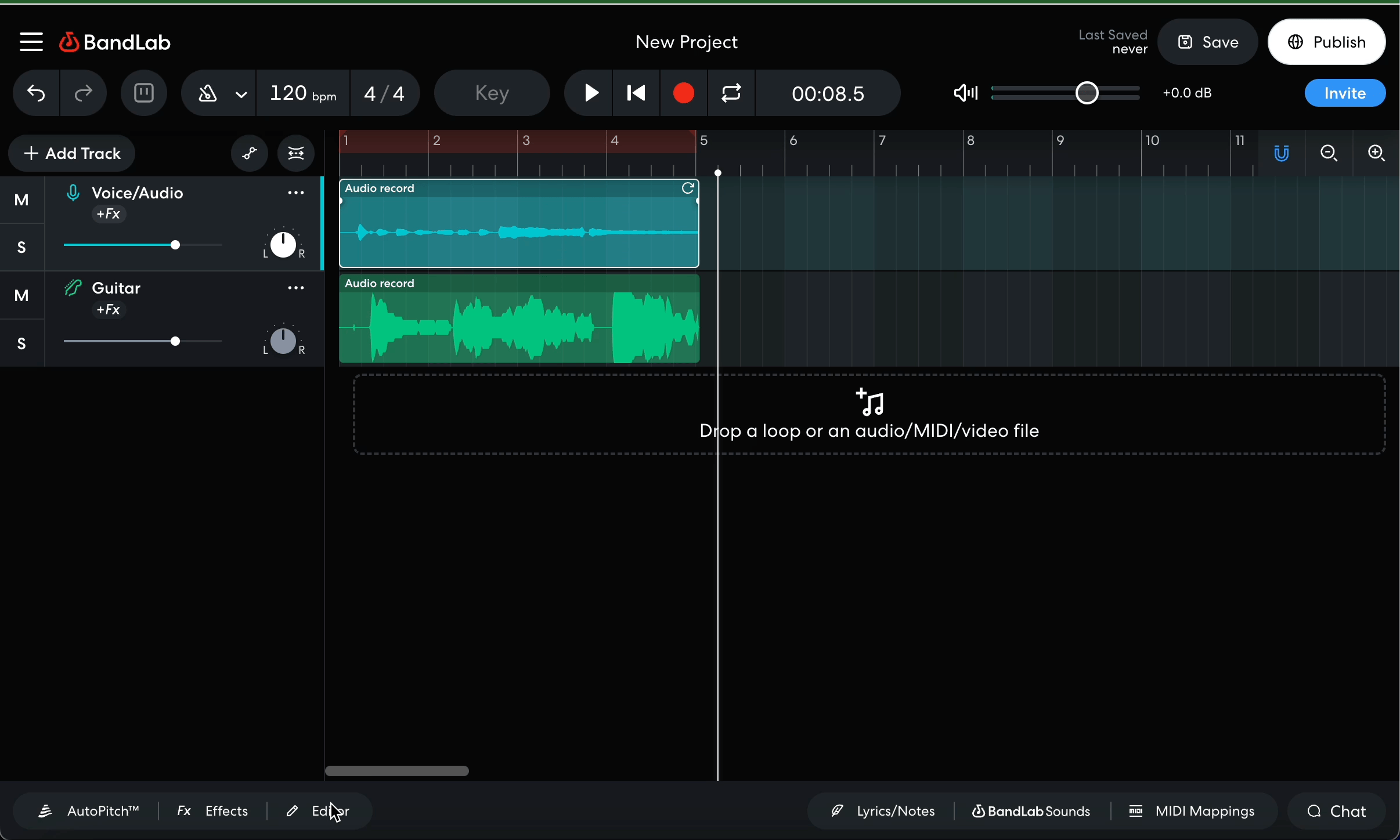Rename the New Project title

(687, 42)
